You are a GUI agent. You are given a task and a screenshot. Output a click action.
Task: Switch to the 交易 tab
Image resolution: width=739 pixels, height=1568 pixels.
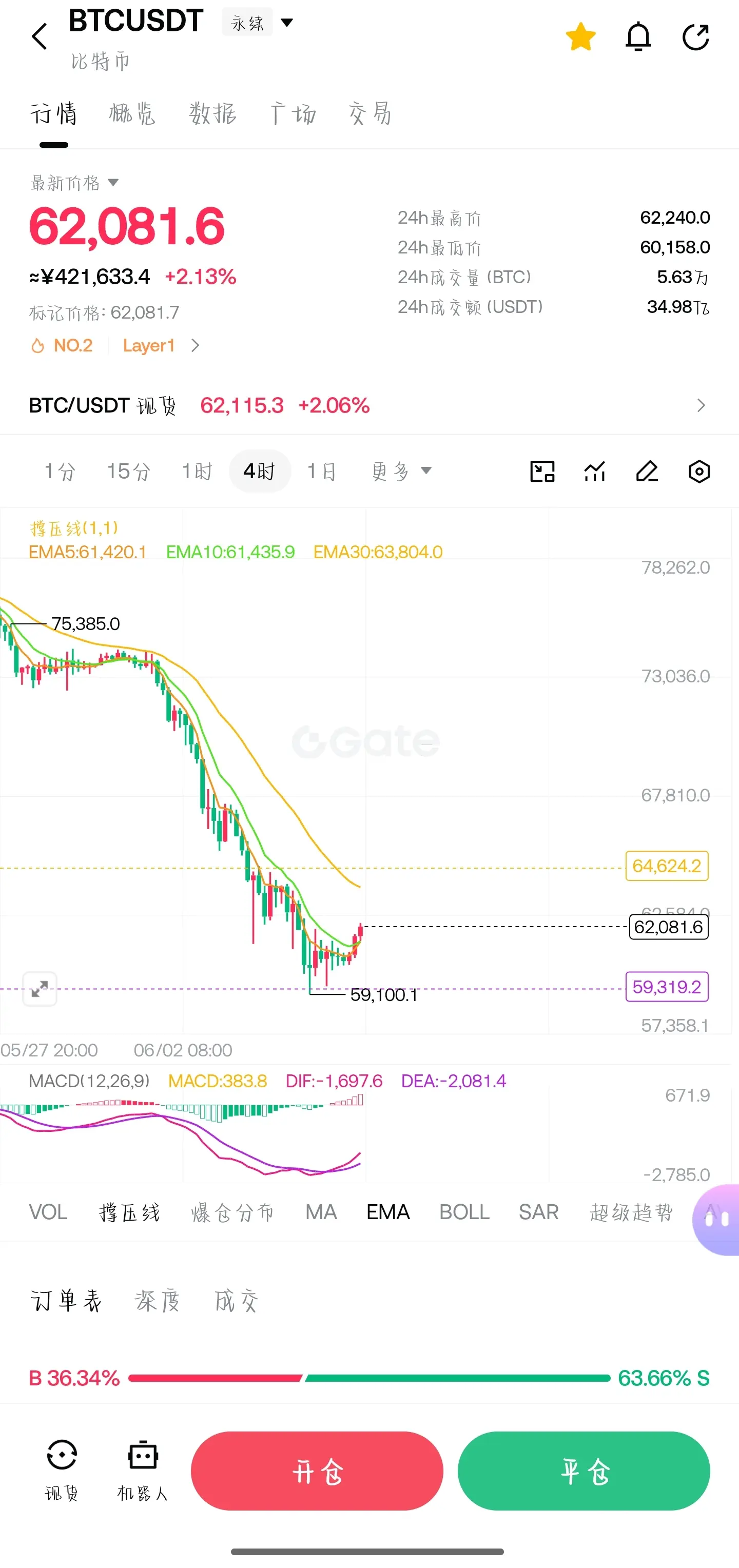point(371,114)
